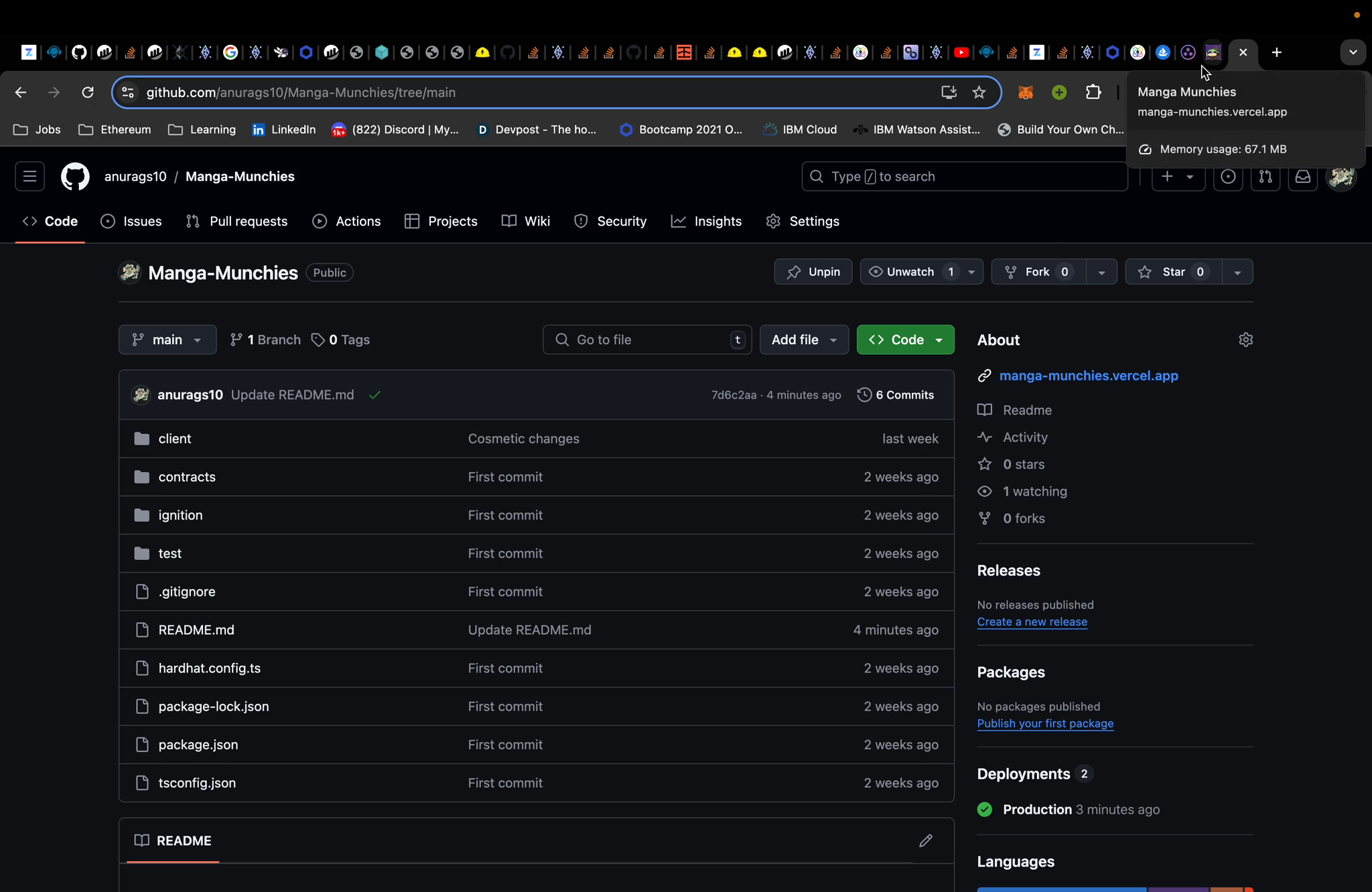This screenshot has width=1372, height=892.
Task: Expand the main branch dropdown
Action: pos(167,340)
